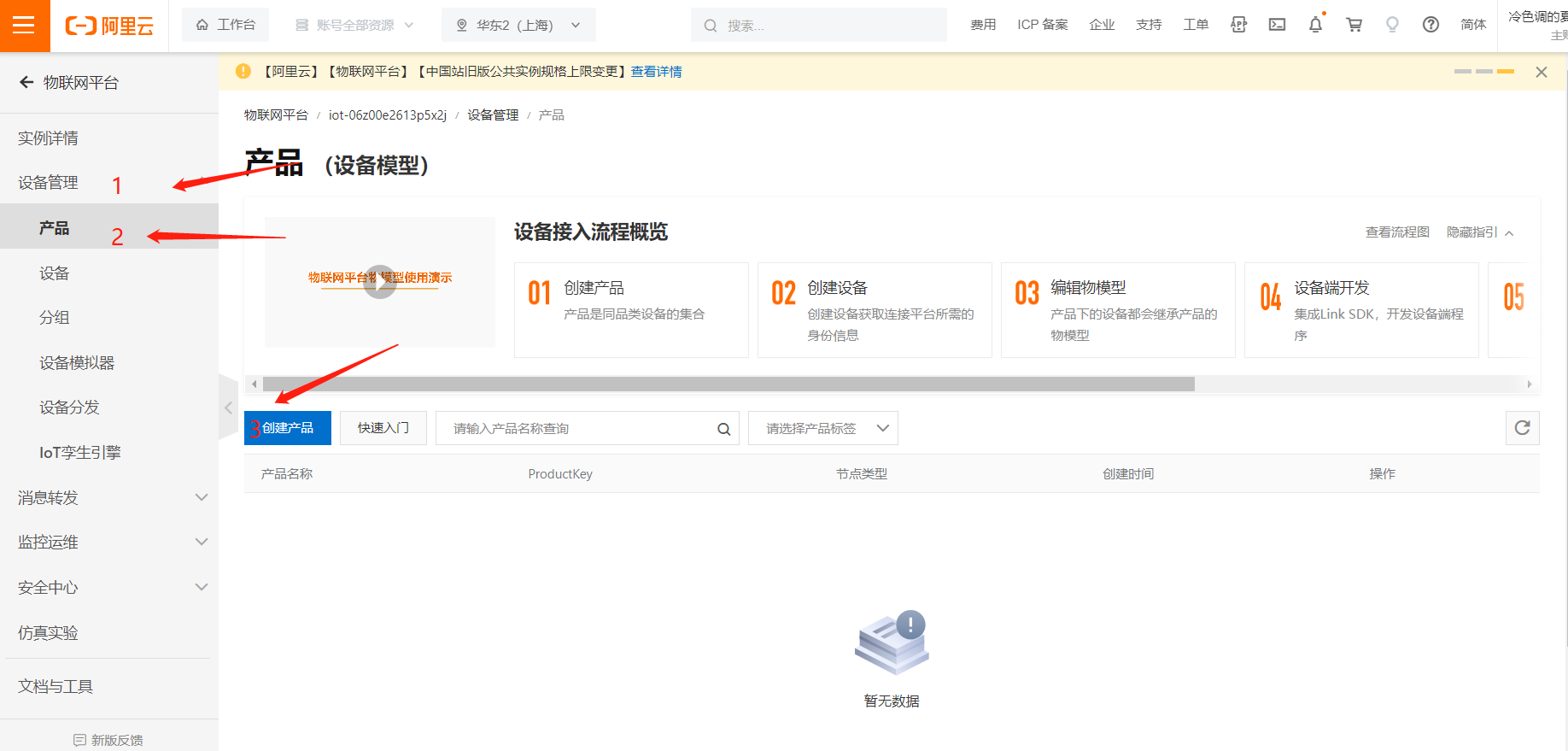Viewport: 1568px width, 751px height.
Task: Focus the top search box
Action: coord(818,25)
